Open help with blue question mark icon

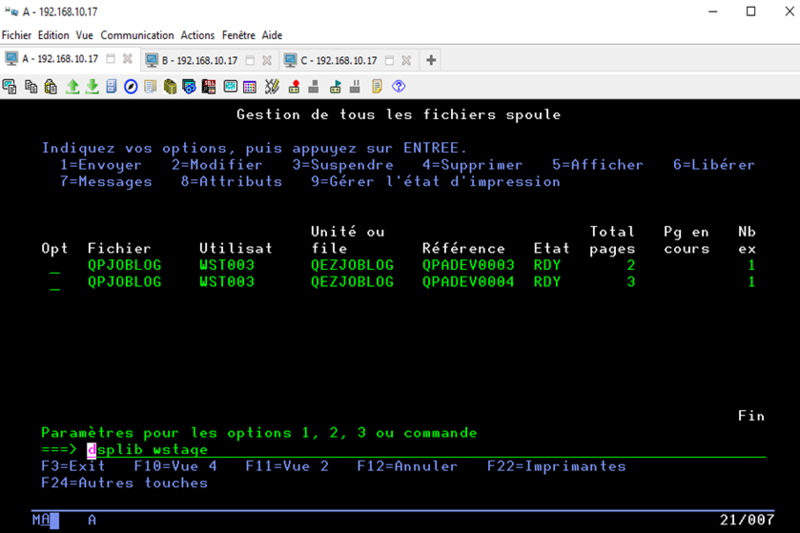398,86
